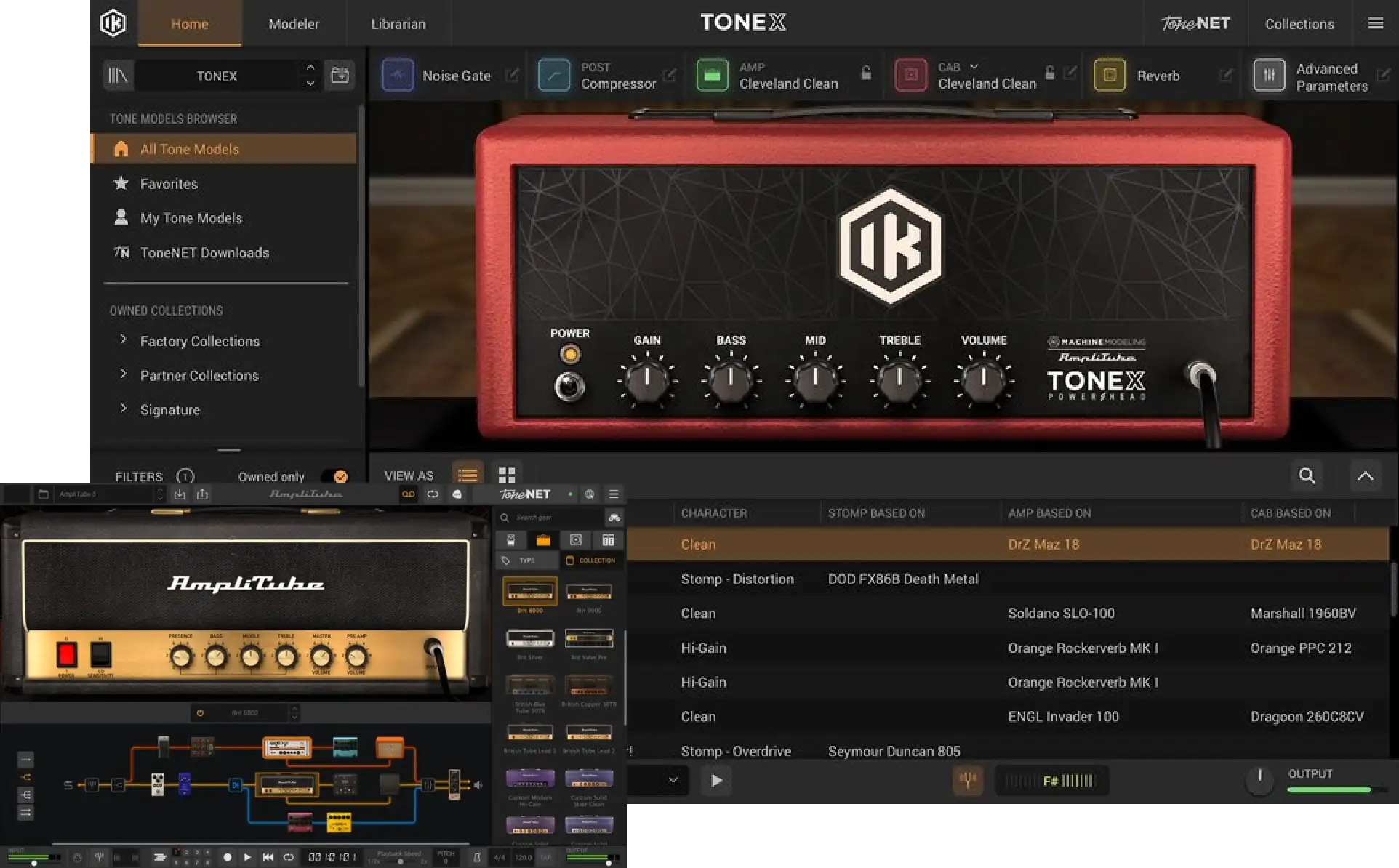Click the OUTPUT level knob

(1260, 780)
